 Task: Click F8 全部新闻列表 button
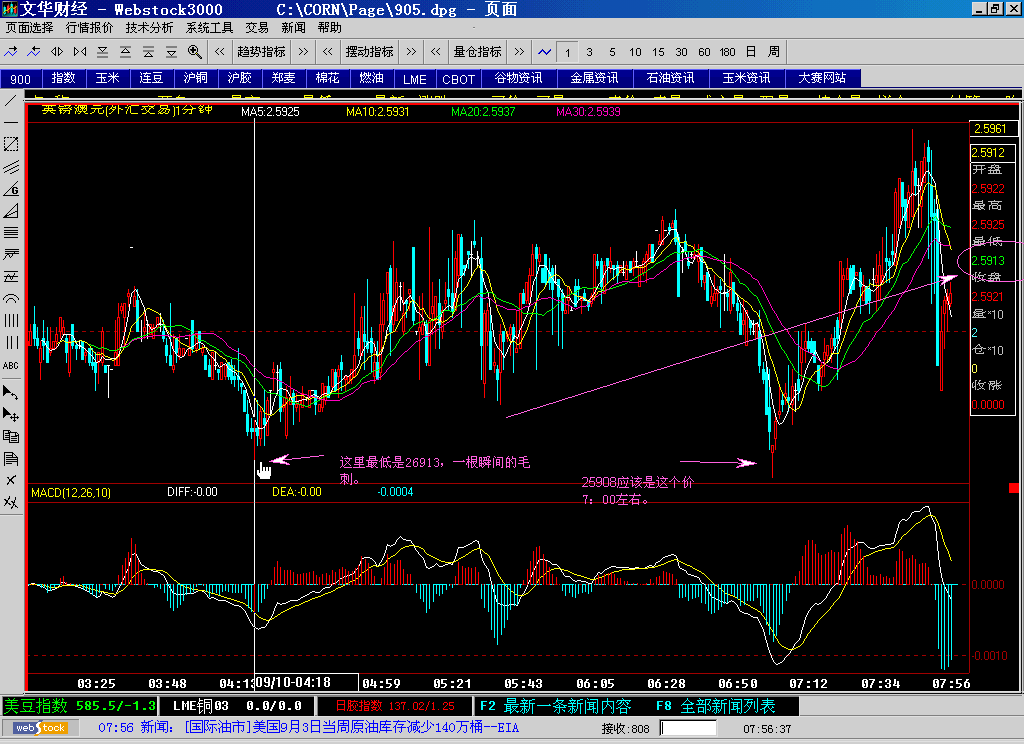716,706
